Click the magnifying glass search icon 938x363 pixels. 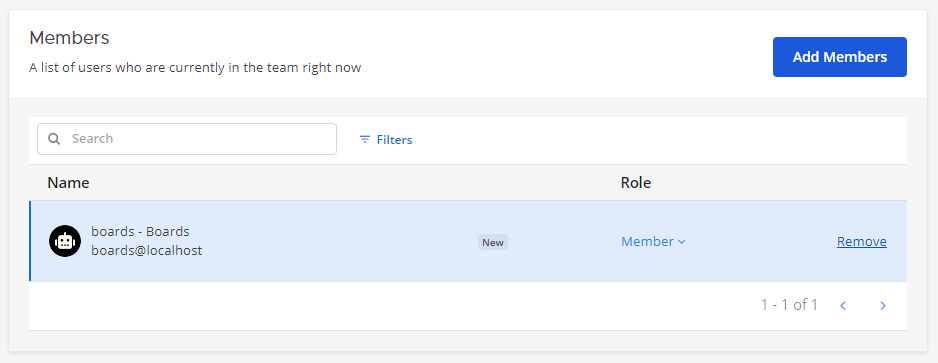tap(54, 139)
